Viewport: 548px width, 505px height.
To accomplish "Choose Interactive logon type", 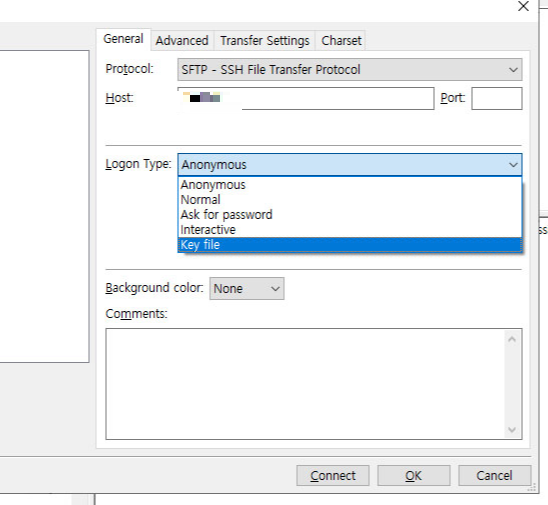I will [x=350, y=230].
